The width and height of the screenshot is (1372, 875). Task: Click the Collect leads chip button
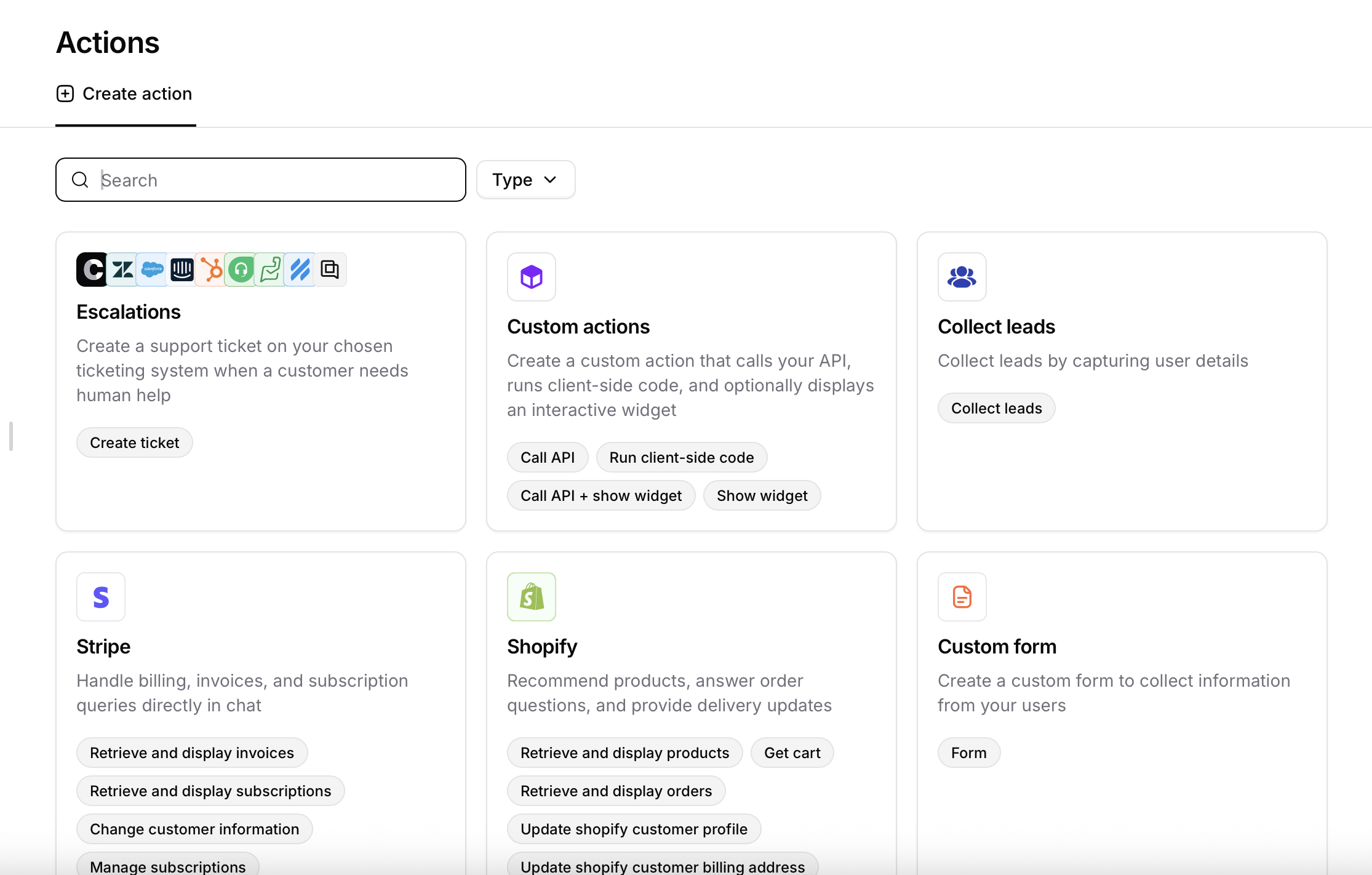[x=997, y=408]
